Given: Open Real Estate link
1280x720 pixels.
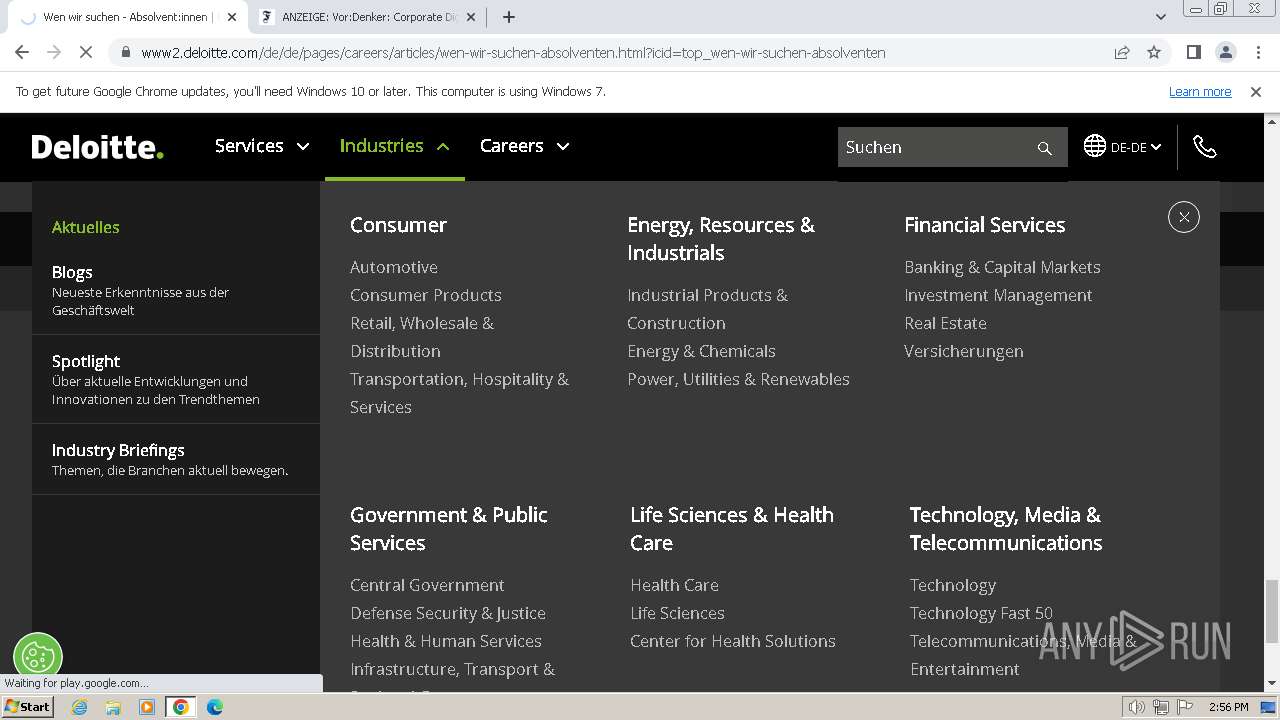Looking at the screenshot, I should [x=945, y=323].
